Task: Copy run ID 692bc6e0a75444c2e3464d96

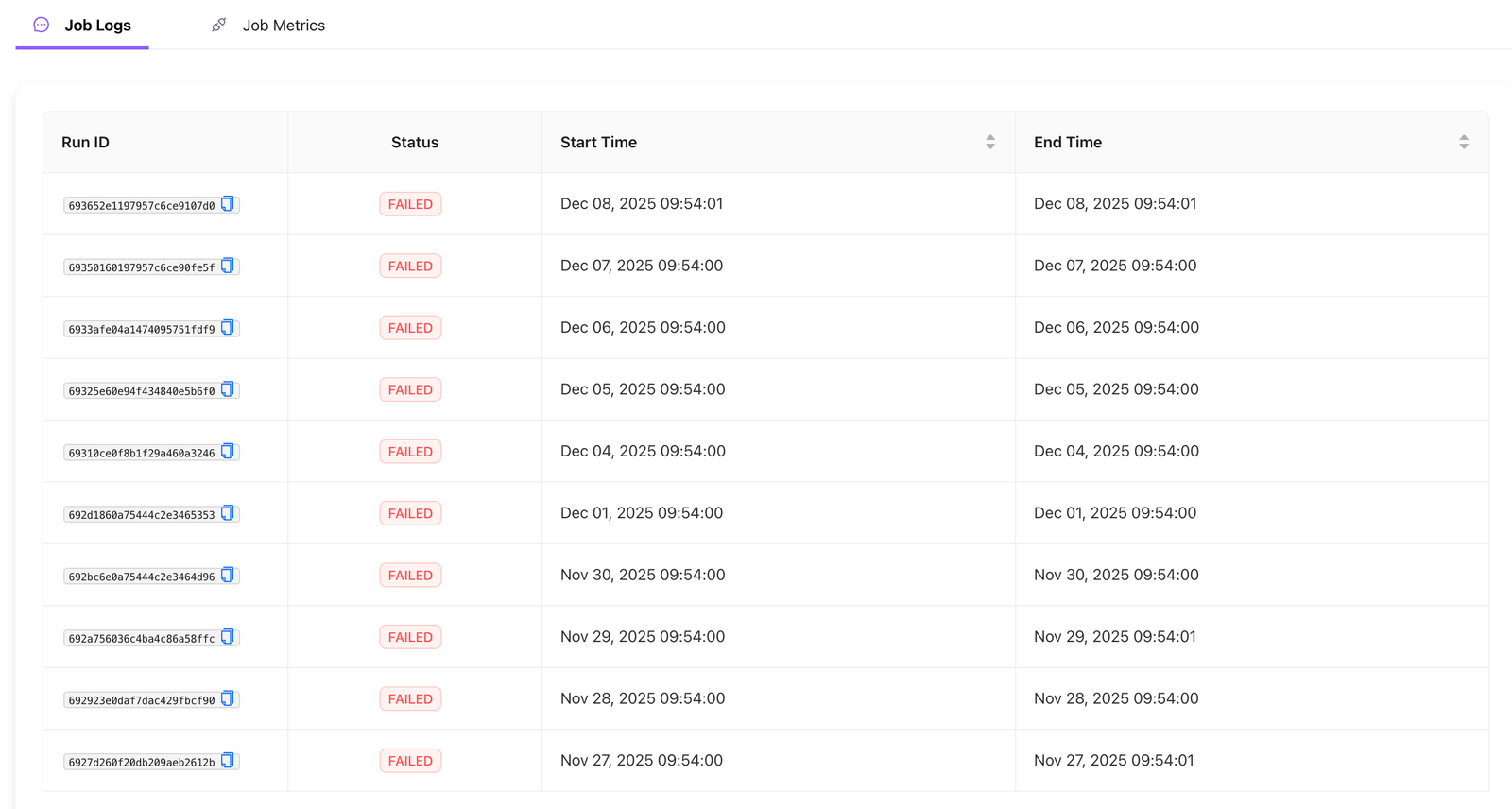Action: 228,576
